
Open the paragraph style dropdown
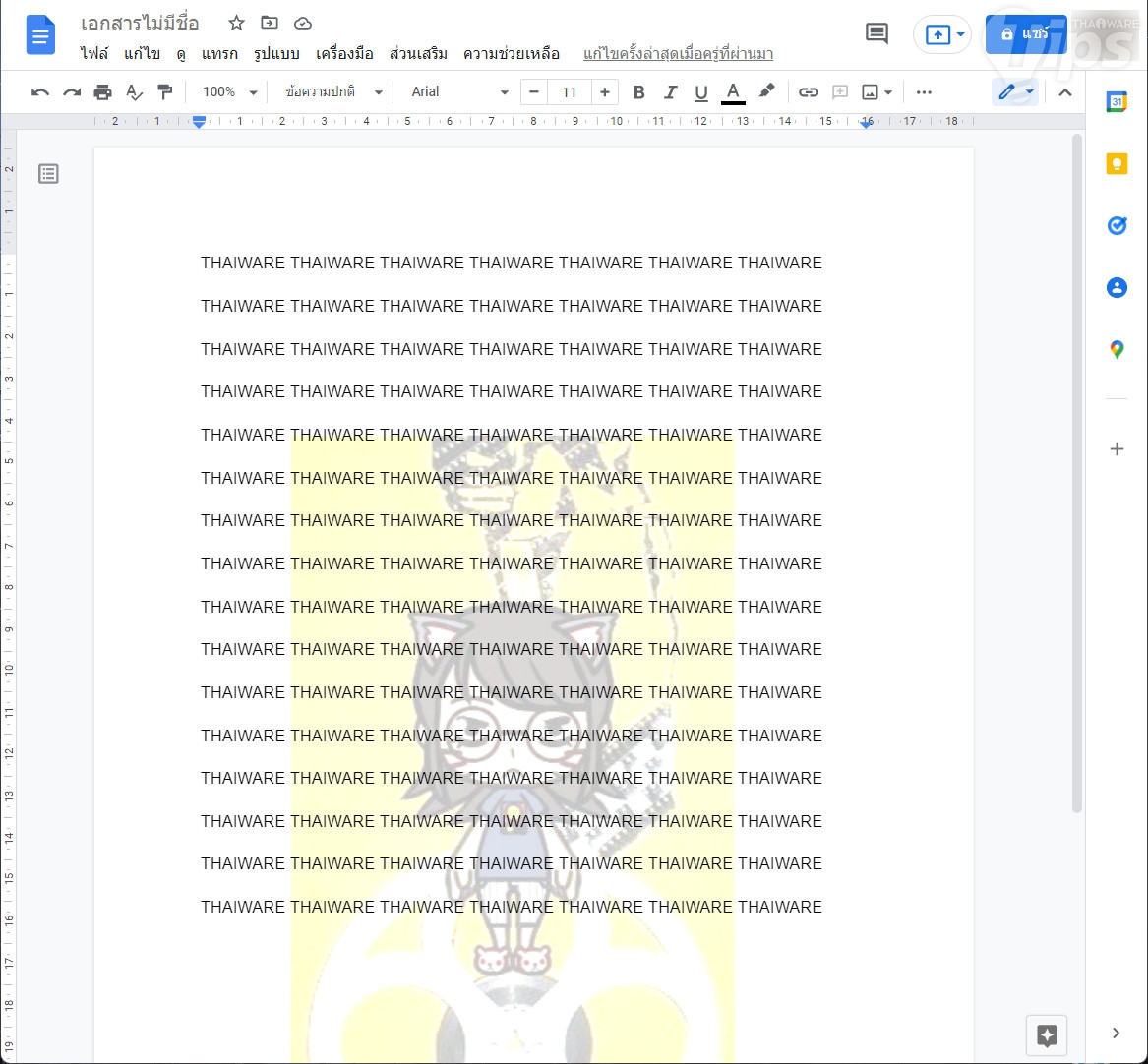point(333,92)
